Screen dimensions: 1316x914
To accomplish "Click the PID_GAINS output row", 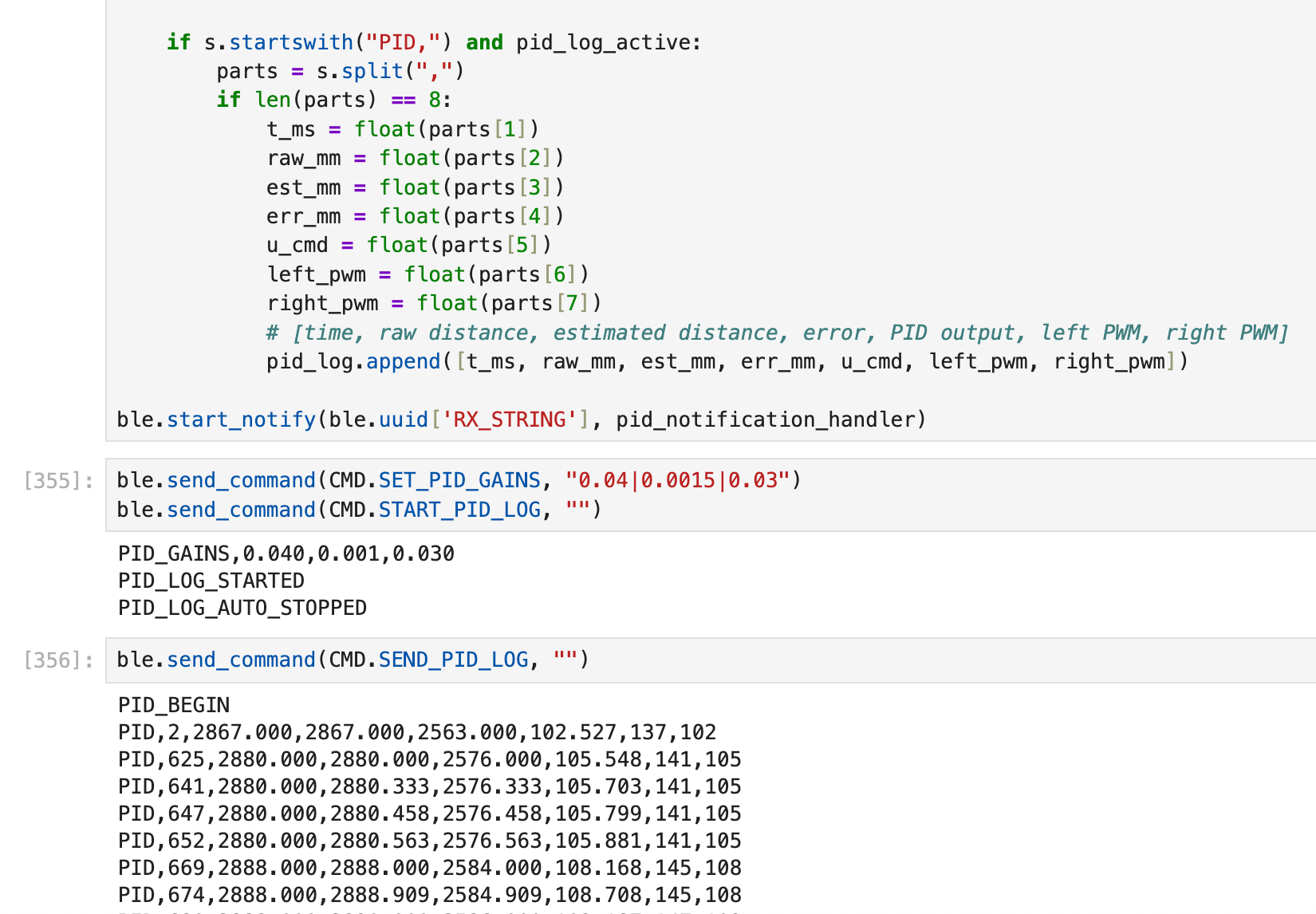I will point(286,553).
